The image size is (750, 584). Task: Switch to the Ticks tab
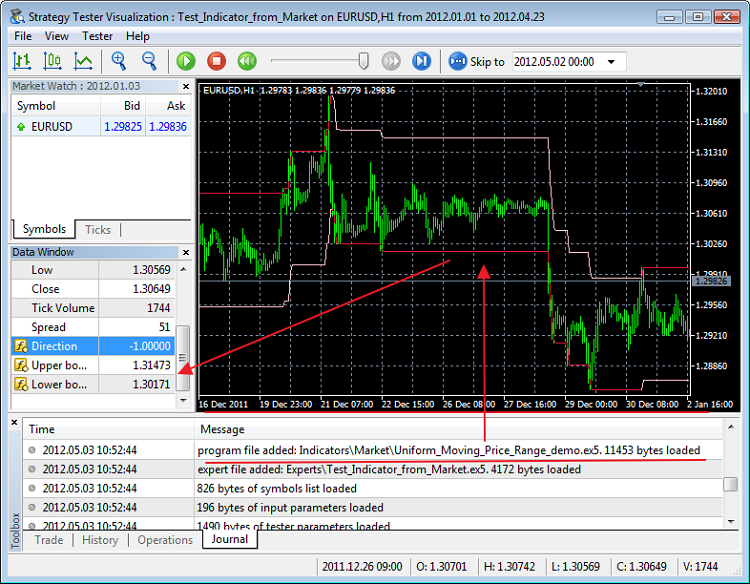(98, 230)
